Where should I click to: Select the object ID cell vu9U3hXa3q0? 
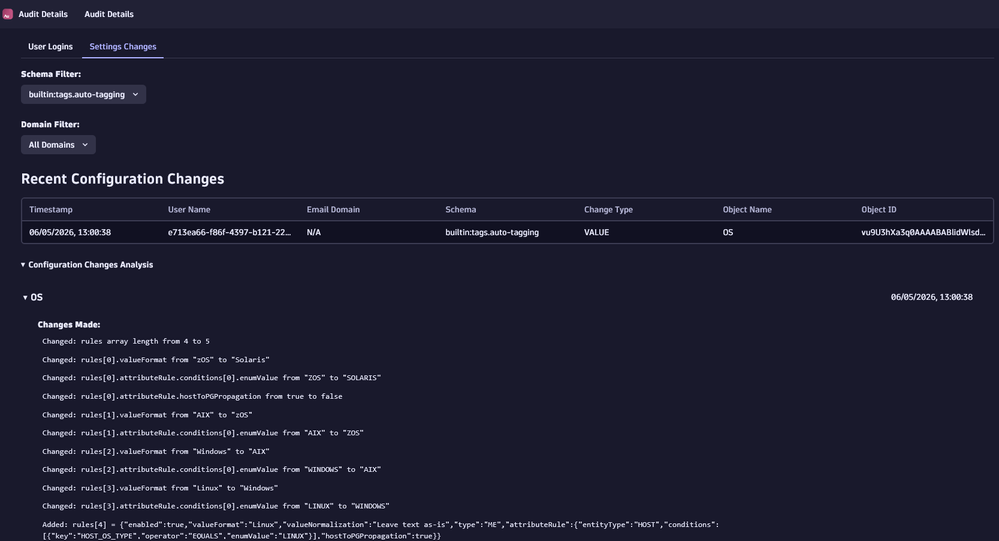point(923,233)
